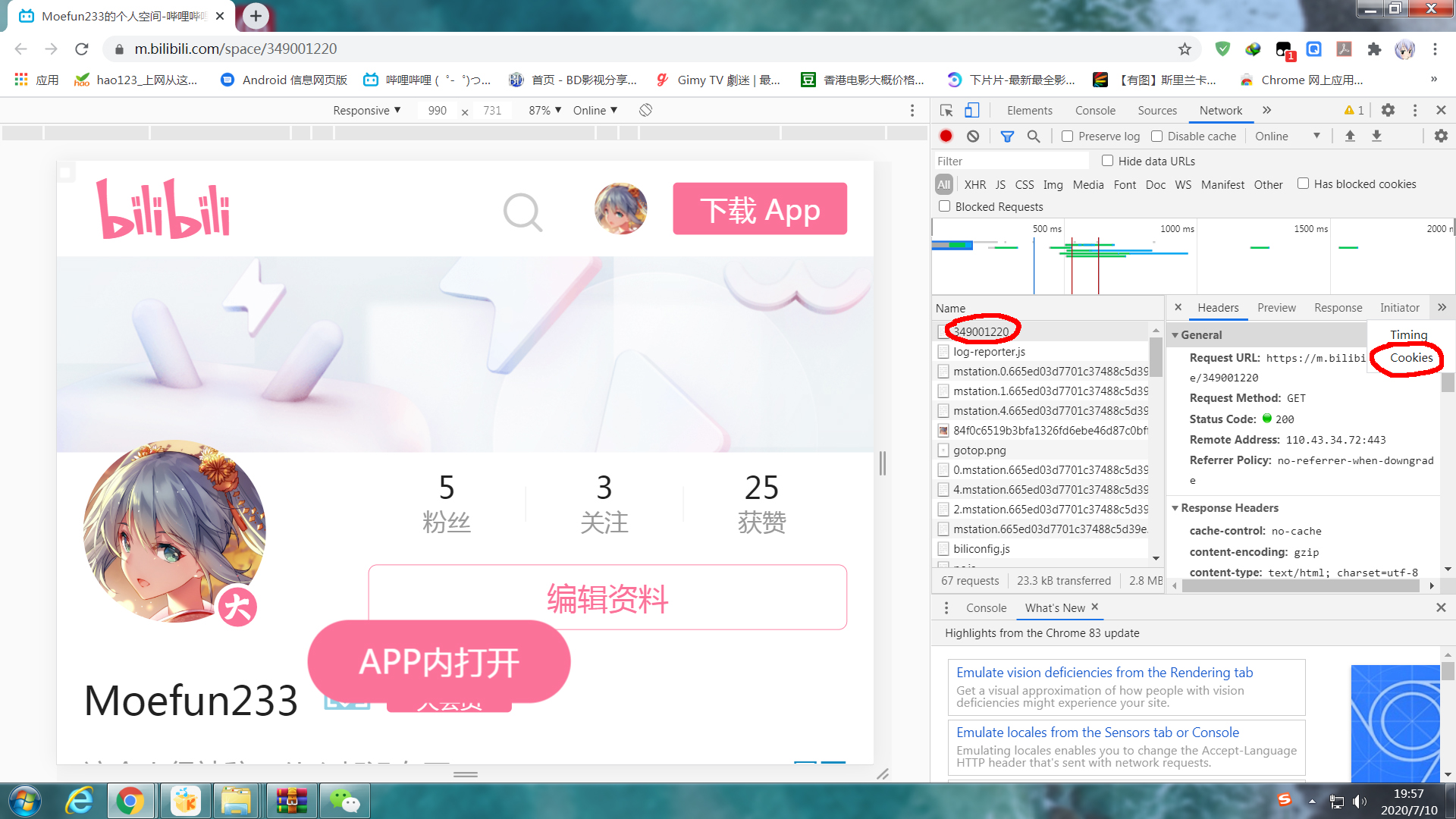Image resolution: width=1456 pixels, height=819 pixels.
Task: Click the APP内打开 button
Action: coord(439,662)
